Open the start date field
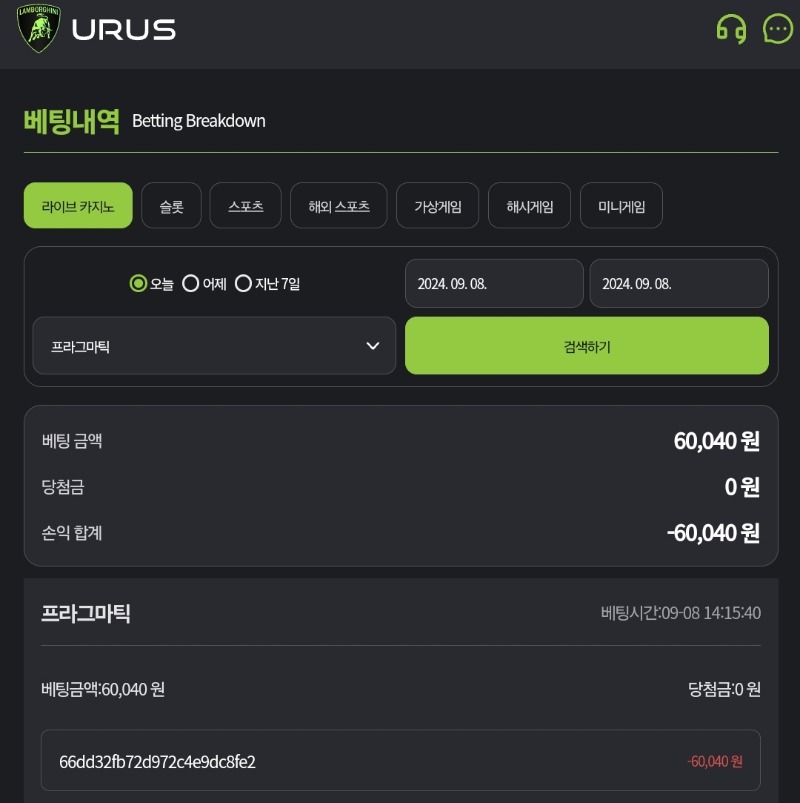Viewport: 800px width, 803px height. [494, 283]
